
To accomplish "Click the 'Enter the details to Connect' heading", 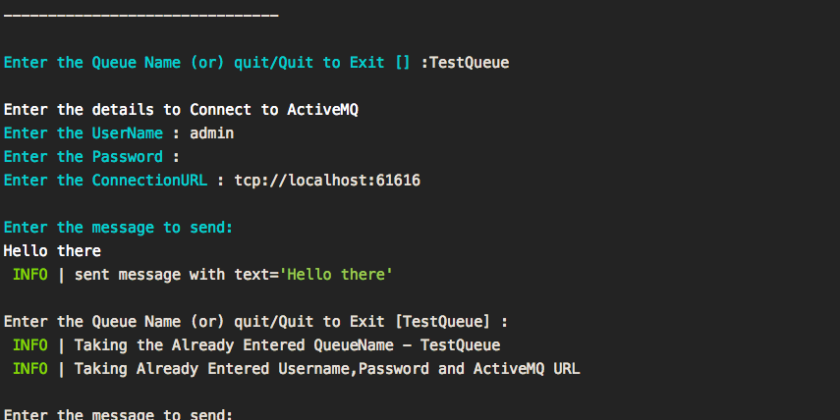I will (x=181, y=110).
